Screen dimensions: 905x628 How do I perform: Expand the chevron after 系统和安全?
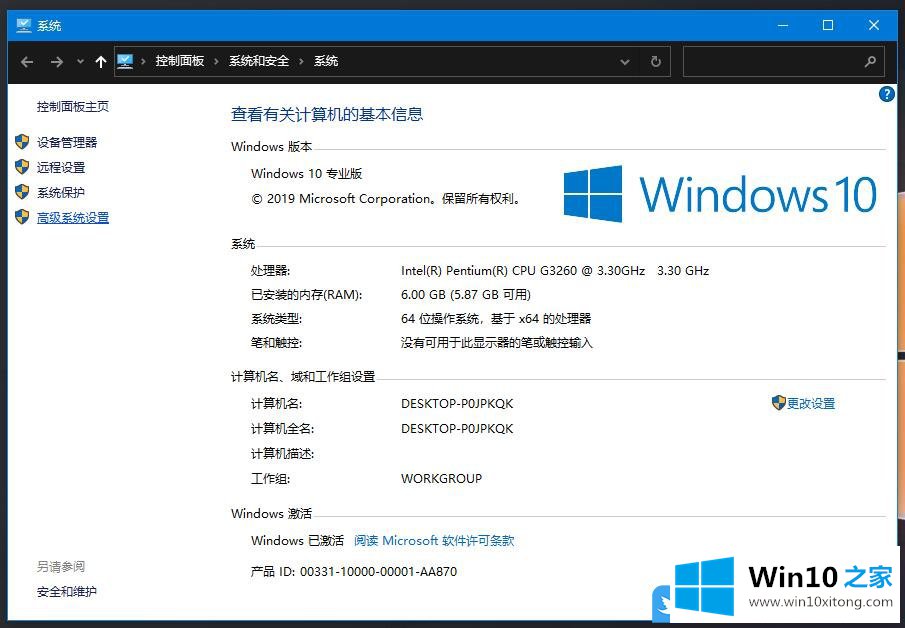[301, 62]
